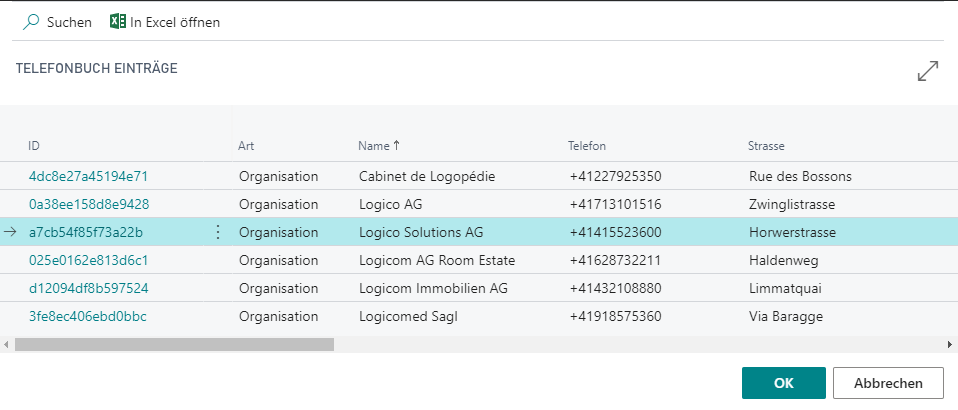Viewport: 958px width, 410px height.
Task: Click the Telefonbuch Einträge heading
Action: click(x=97, y=68)
